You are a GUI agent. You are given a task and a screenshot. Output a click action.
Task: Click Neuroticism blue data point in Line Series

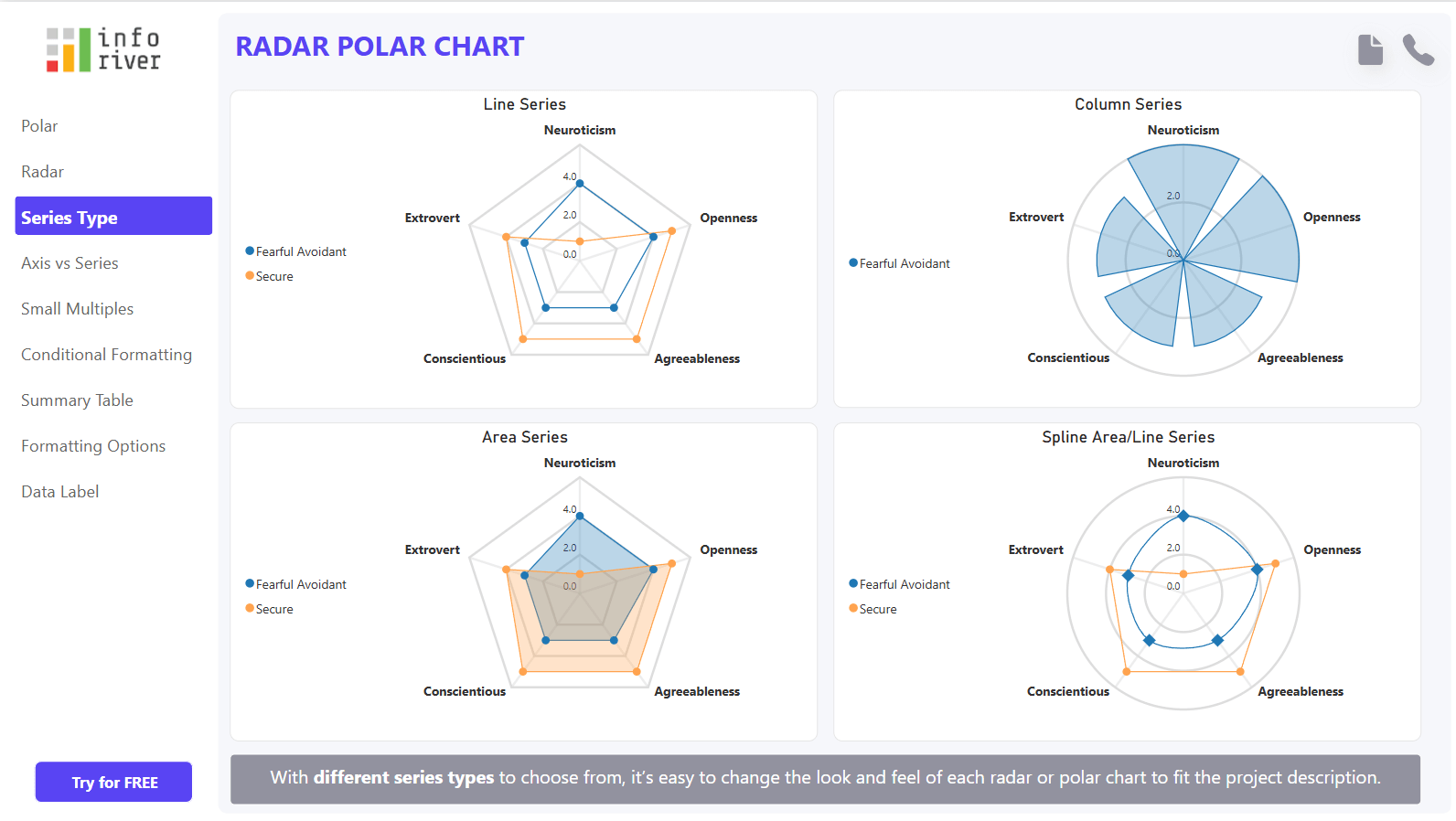pyautogui.click(x=579, y=184)
